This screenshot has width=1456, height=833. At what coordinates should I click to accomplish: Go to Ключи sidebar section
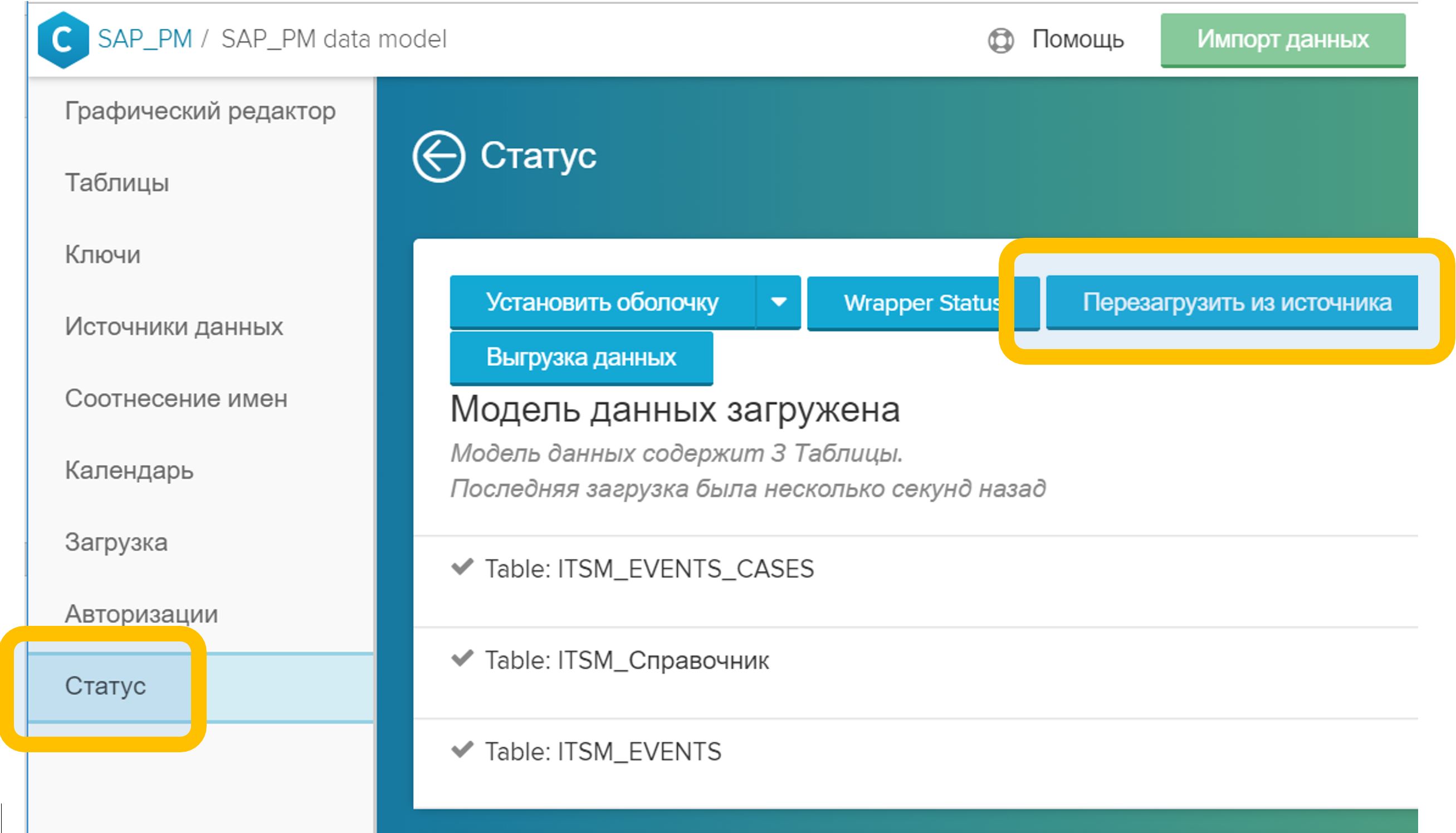[x=103, y=254]
